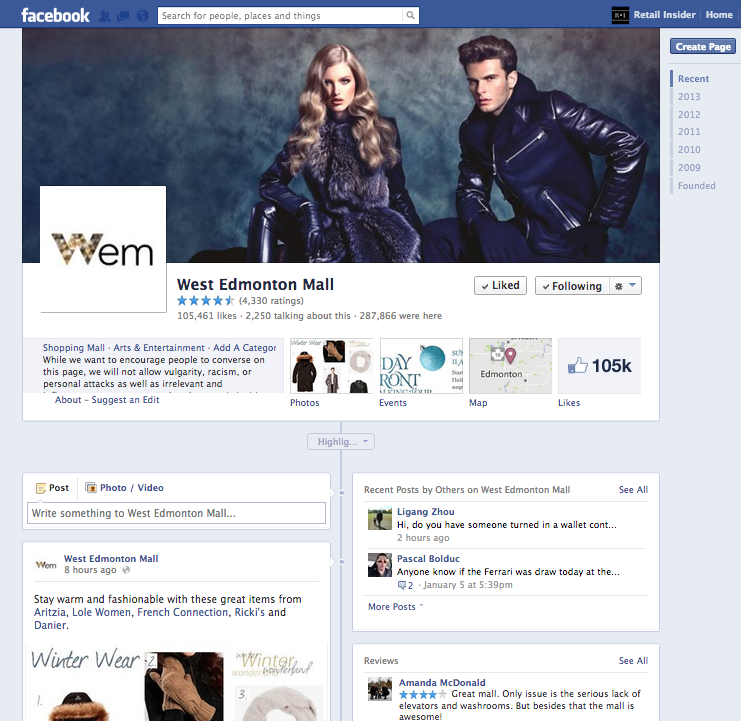Click Amanda McDonald's avatar
The image size is (741, 721).
tap(380, 689)
